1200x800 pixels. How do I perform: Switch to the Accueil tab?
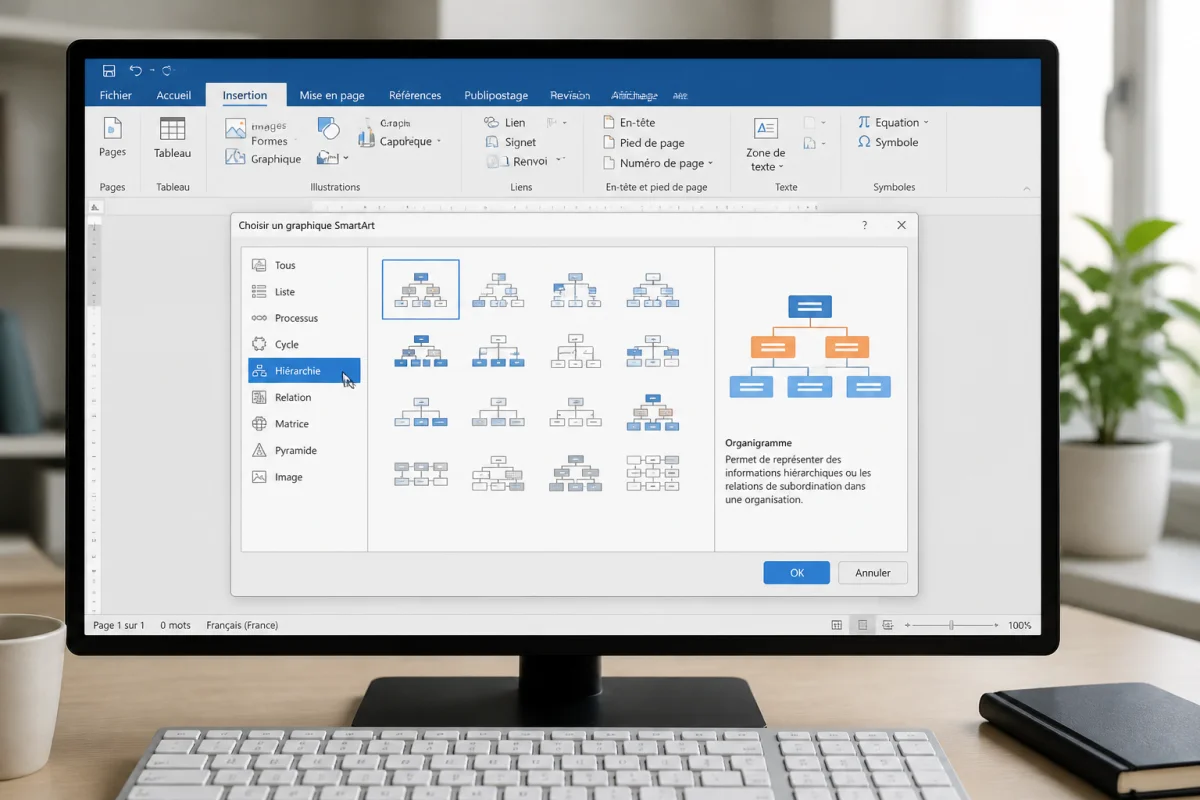point(174,96)
